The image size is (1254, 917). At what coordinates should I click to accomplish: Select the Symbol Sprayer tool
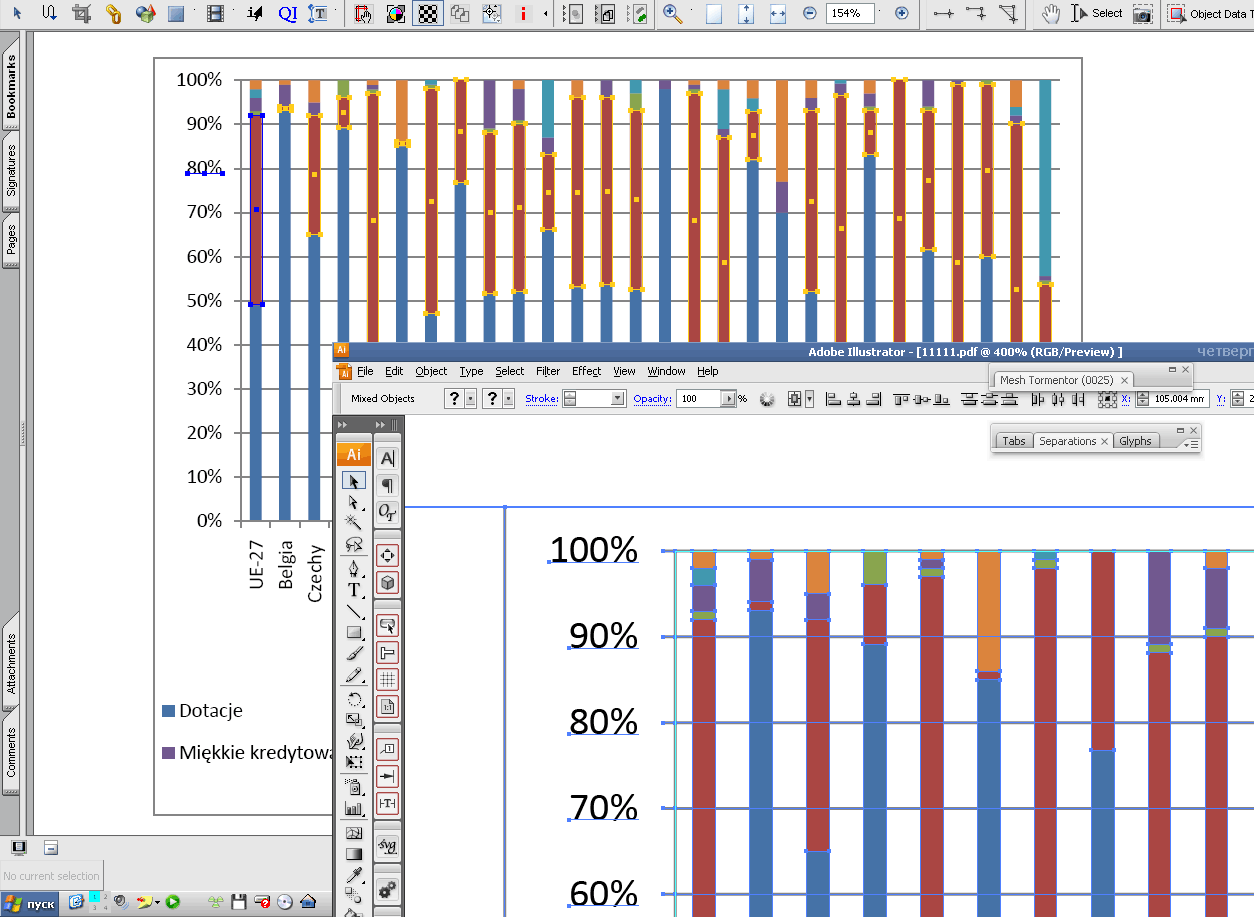tap(353, 787)
